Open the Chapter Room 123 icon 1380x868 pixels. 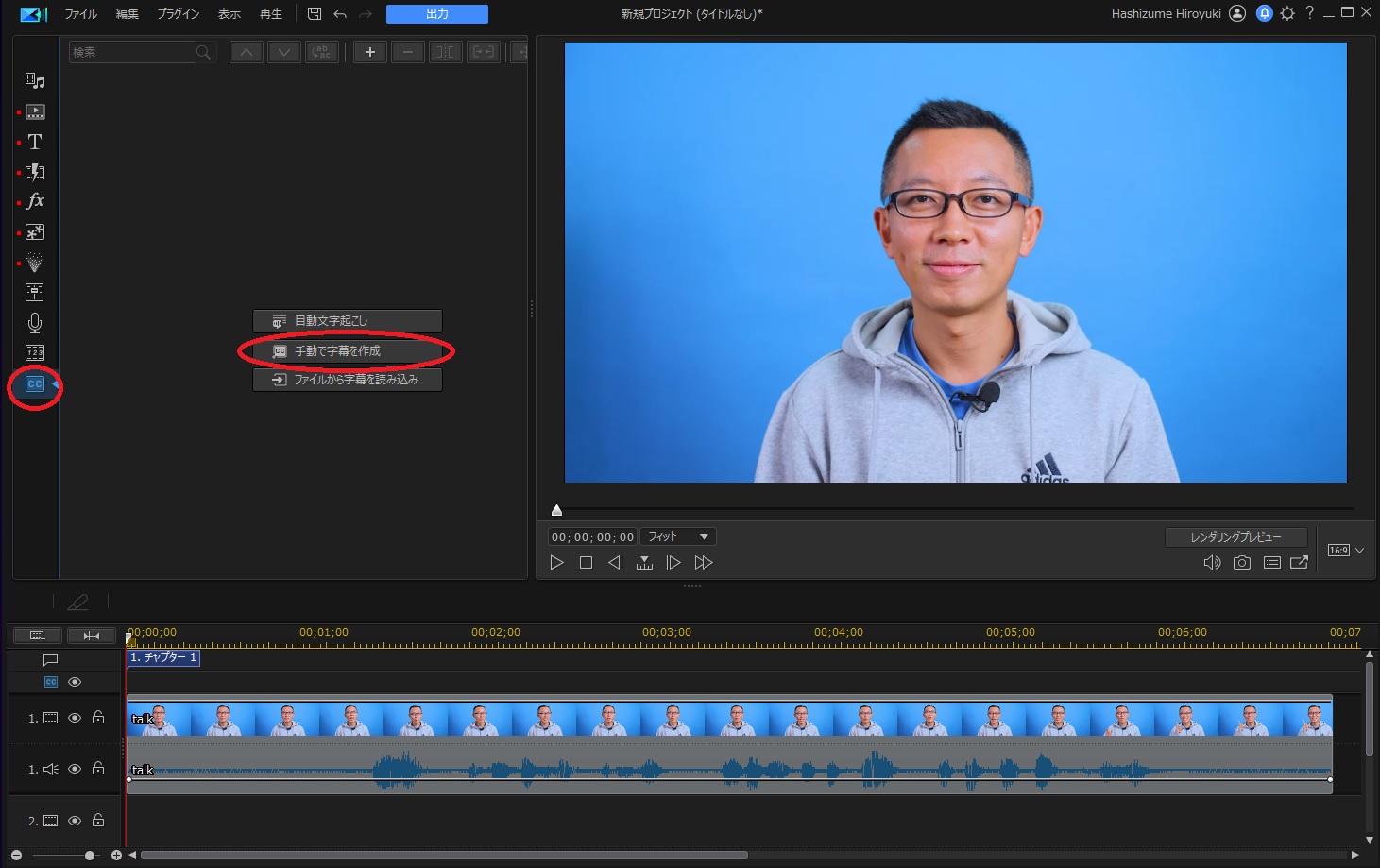pos(35,353)
